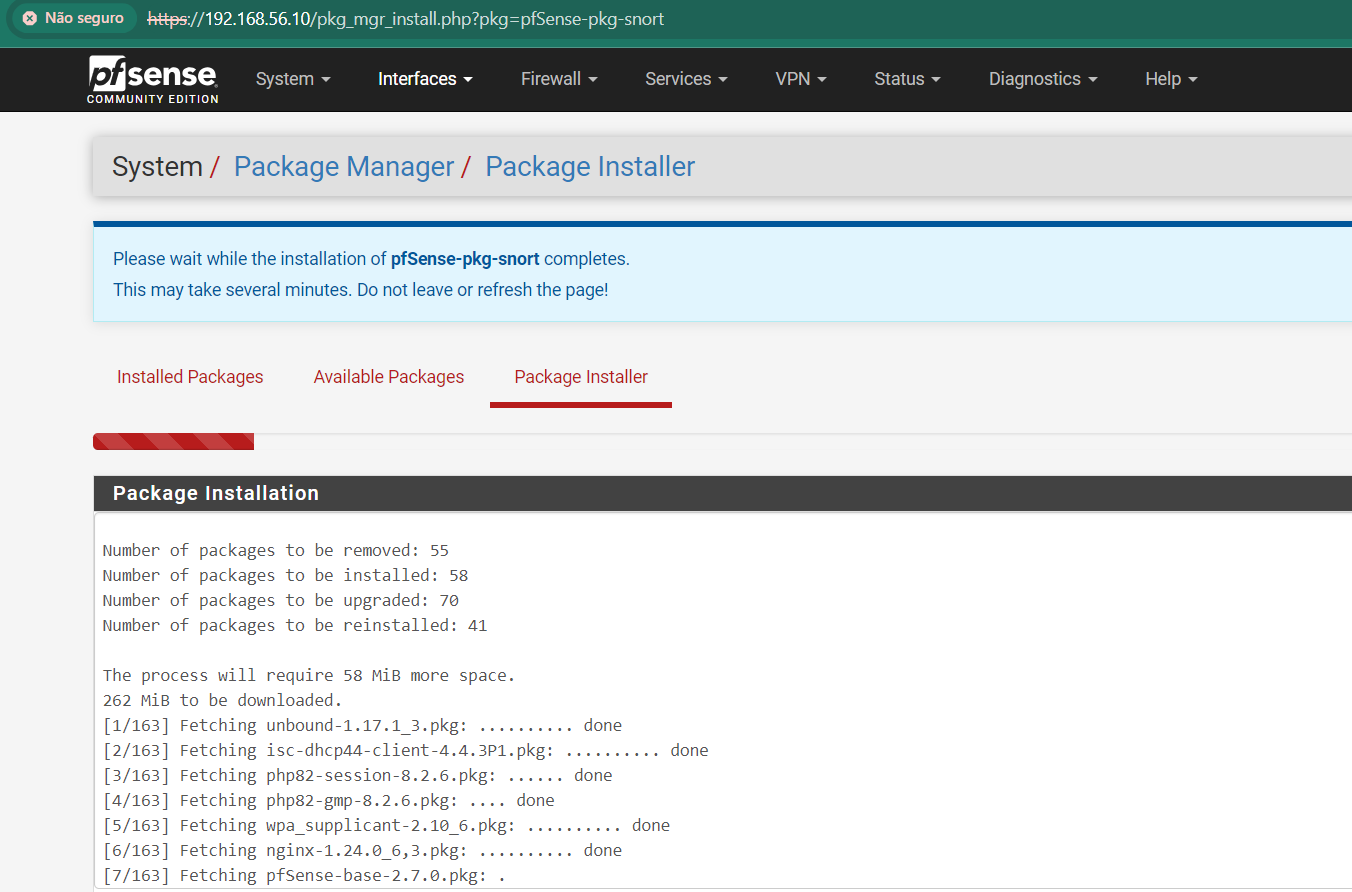Click the isc-dhcp44-client-4.4.3P1.pkg fetch line
The image size is (1352, 892).
coord(406,751)
